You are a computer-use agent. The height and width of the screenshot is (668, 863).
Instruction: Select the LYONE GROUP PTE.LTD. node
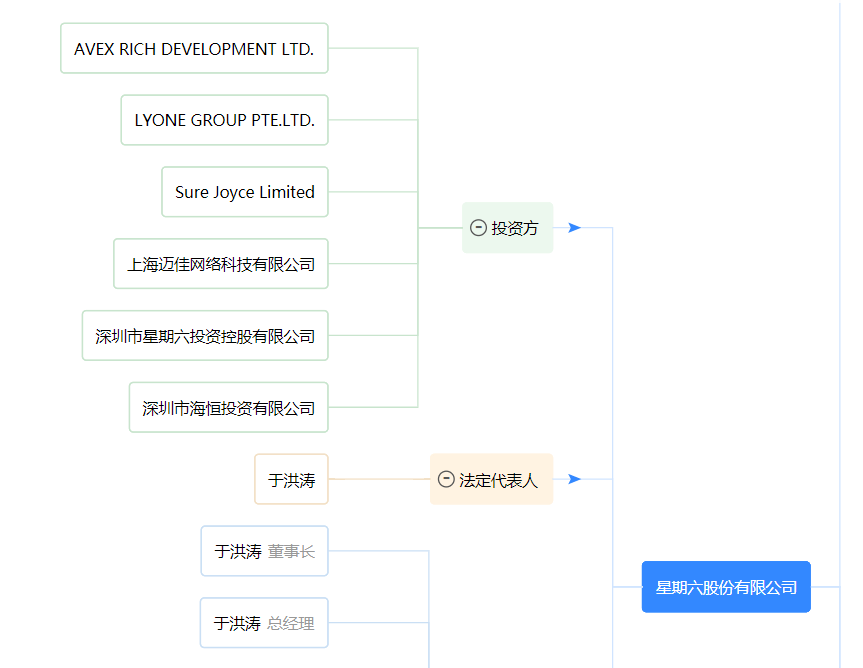(x=225, y=120)
